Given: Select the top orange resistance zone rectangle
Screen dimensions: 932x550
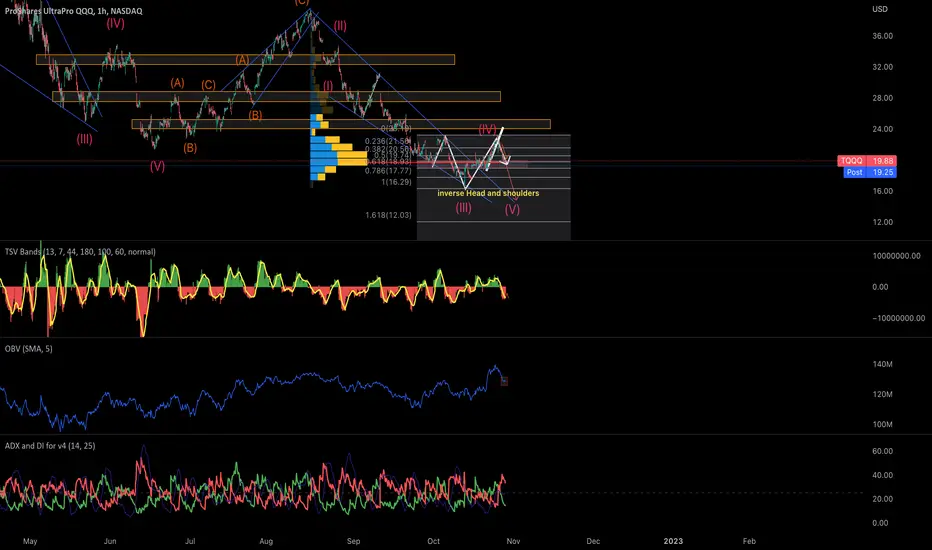Looking at the screenshot, I should tap(245, 59).
